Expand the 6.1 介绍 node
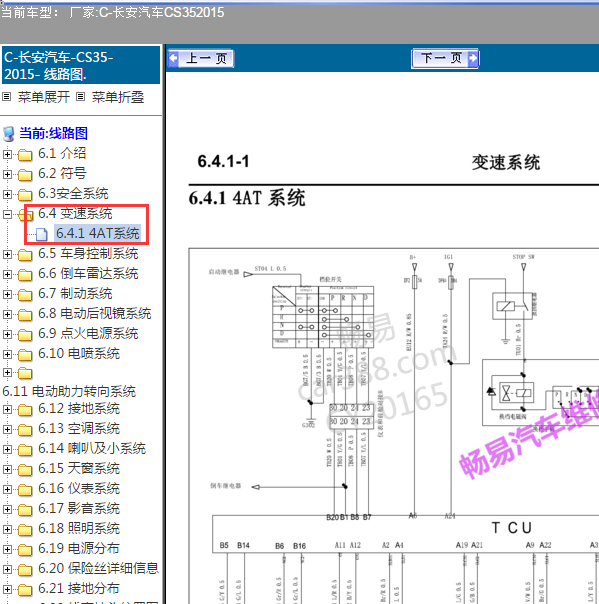 pyautogui.click(x=7, y=154)
